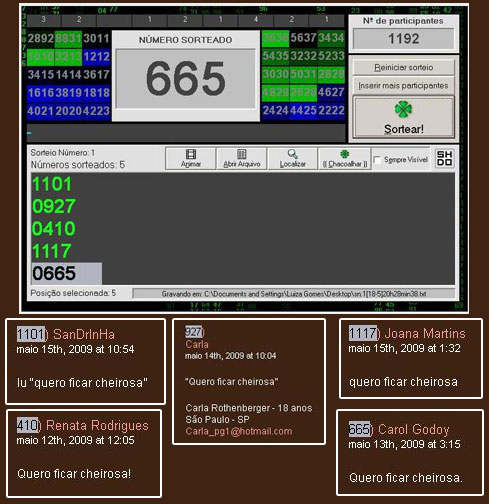Viewport: 489px width, 504px height.
Task: Open file with Abrir Arquivo button
Action: [242, 159]
